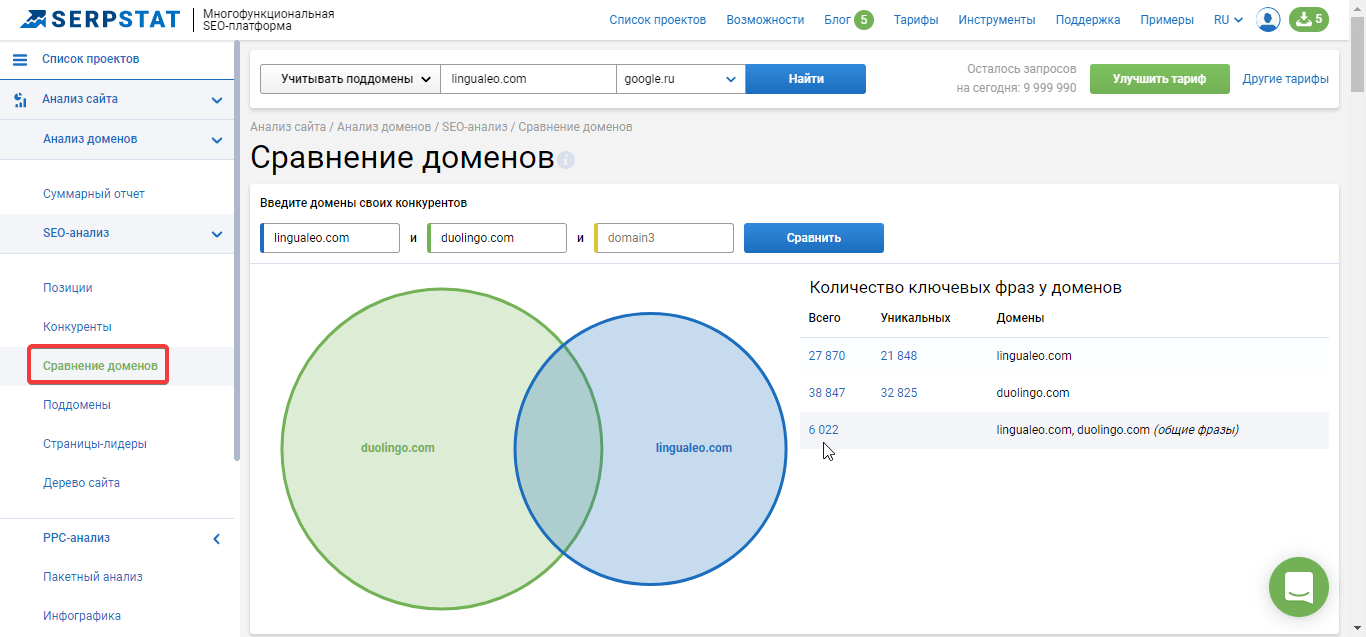Click the Домены column header

(x=1021, y=318)
